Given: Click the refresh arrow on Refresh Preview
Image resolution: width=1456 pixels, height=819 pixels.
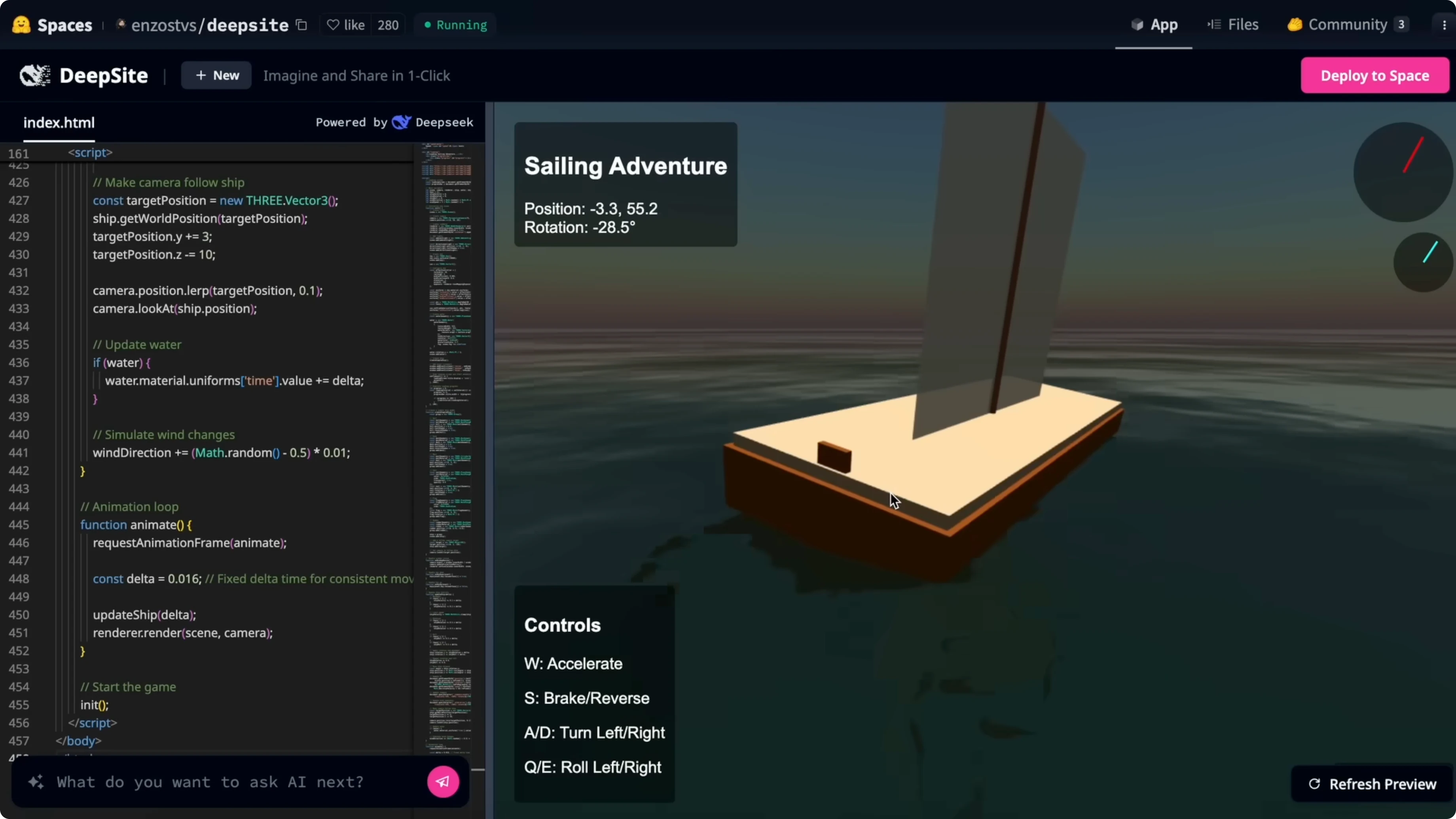Looking at the screenshot, I should pyautogui.click(x=1315, y=783).
